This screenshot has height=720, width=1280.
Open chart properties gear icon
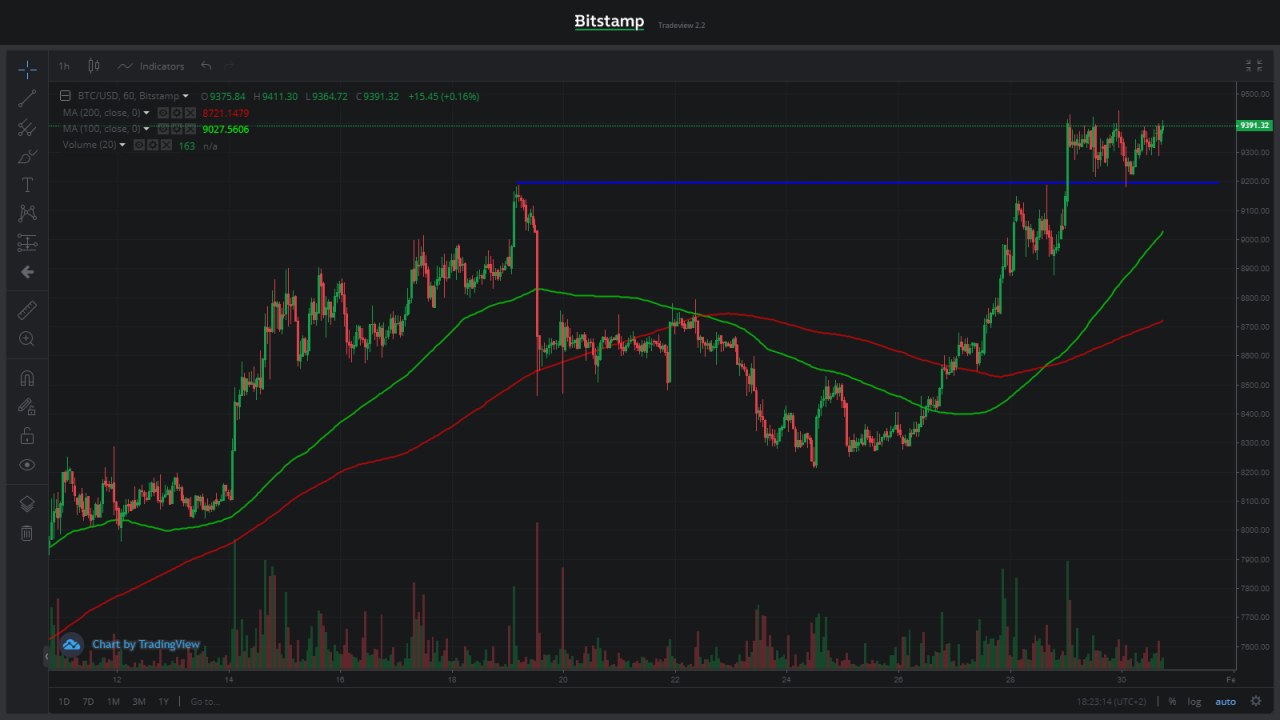(x=1256, y=702)
